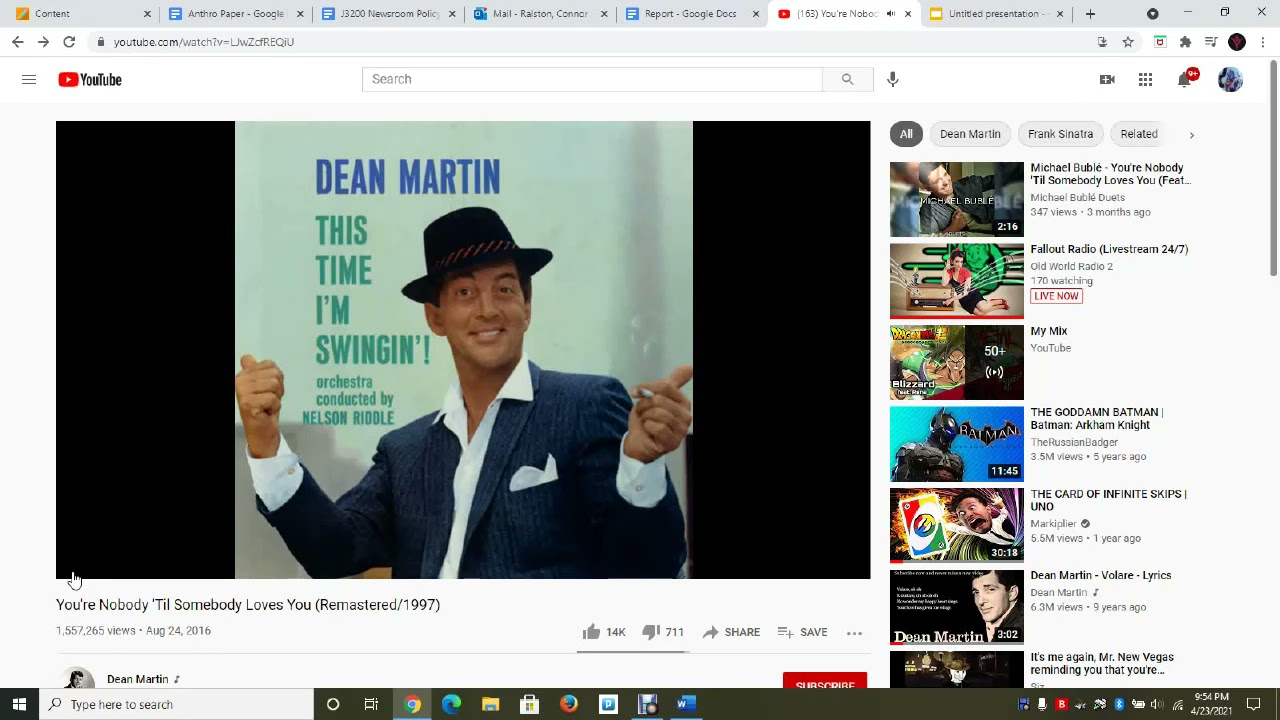The width and height of the screenshot is (1280, 720).
Task: Like the video with thumbs up
Action: (x=604, y=632)
